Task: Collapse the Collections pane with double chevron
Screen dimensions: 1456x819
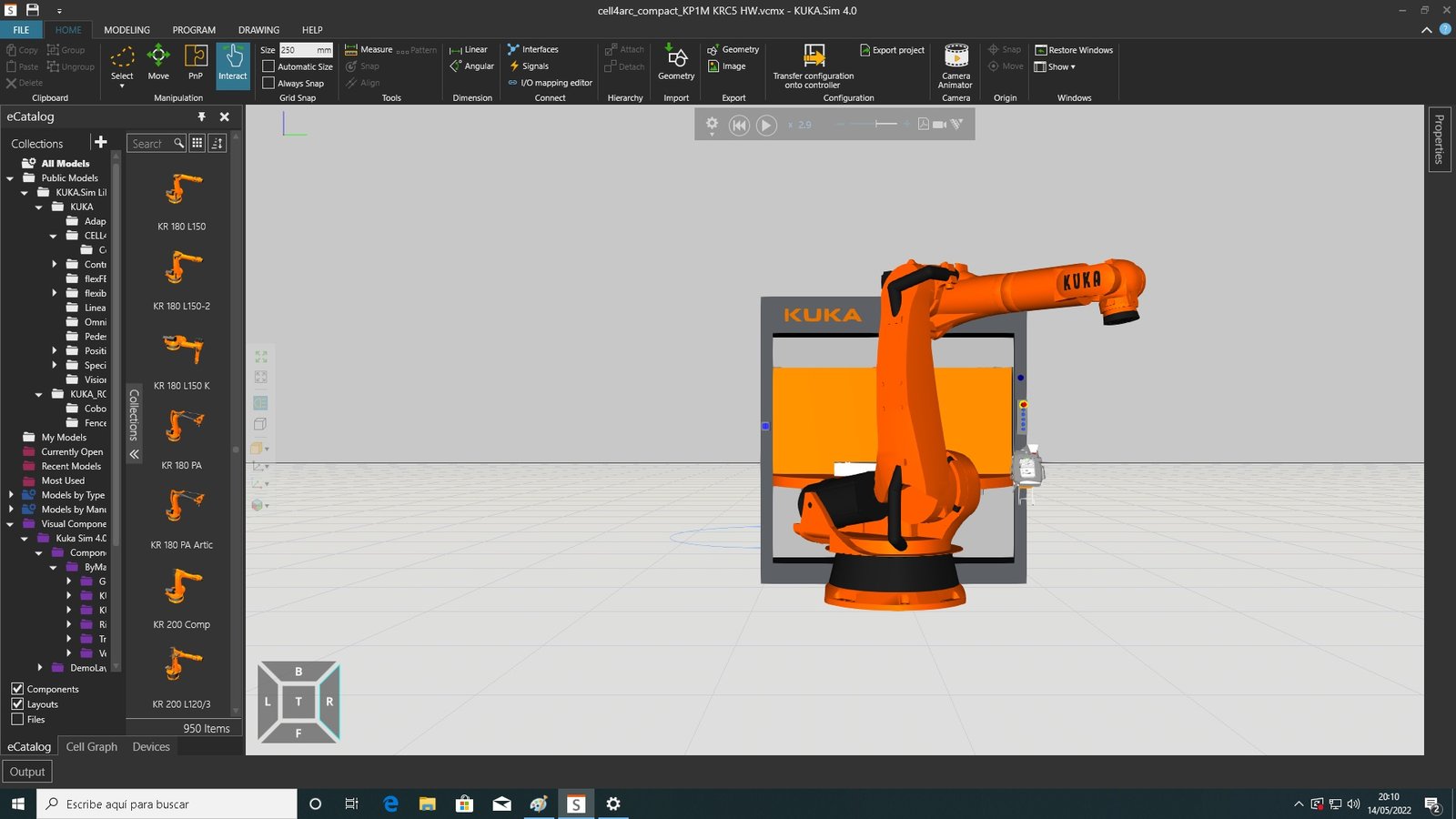Action: click(134, 453)
